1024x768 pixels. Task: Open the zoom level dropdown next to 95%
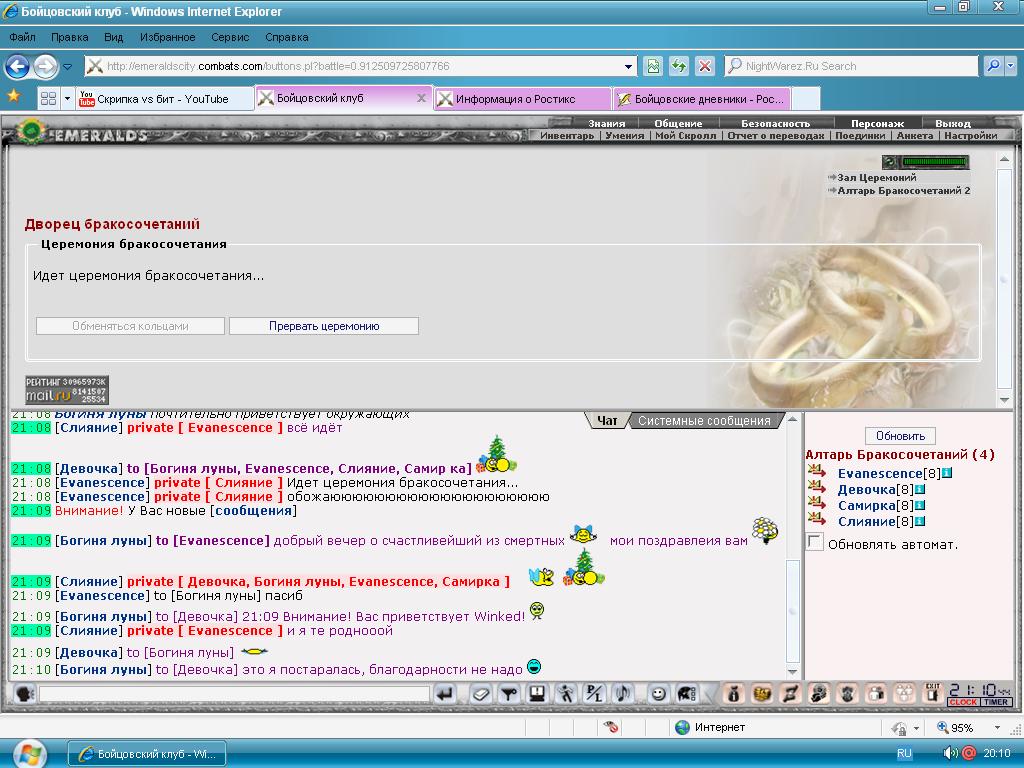point(997,728)
